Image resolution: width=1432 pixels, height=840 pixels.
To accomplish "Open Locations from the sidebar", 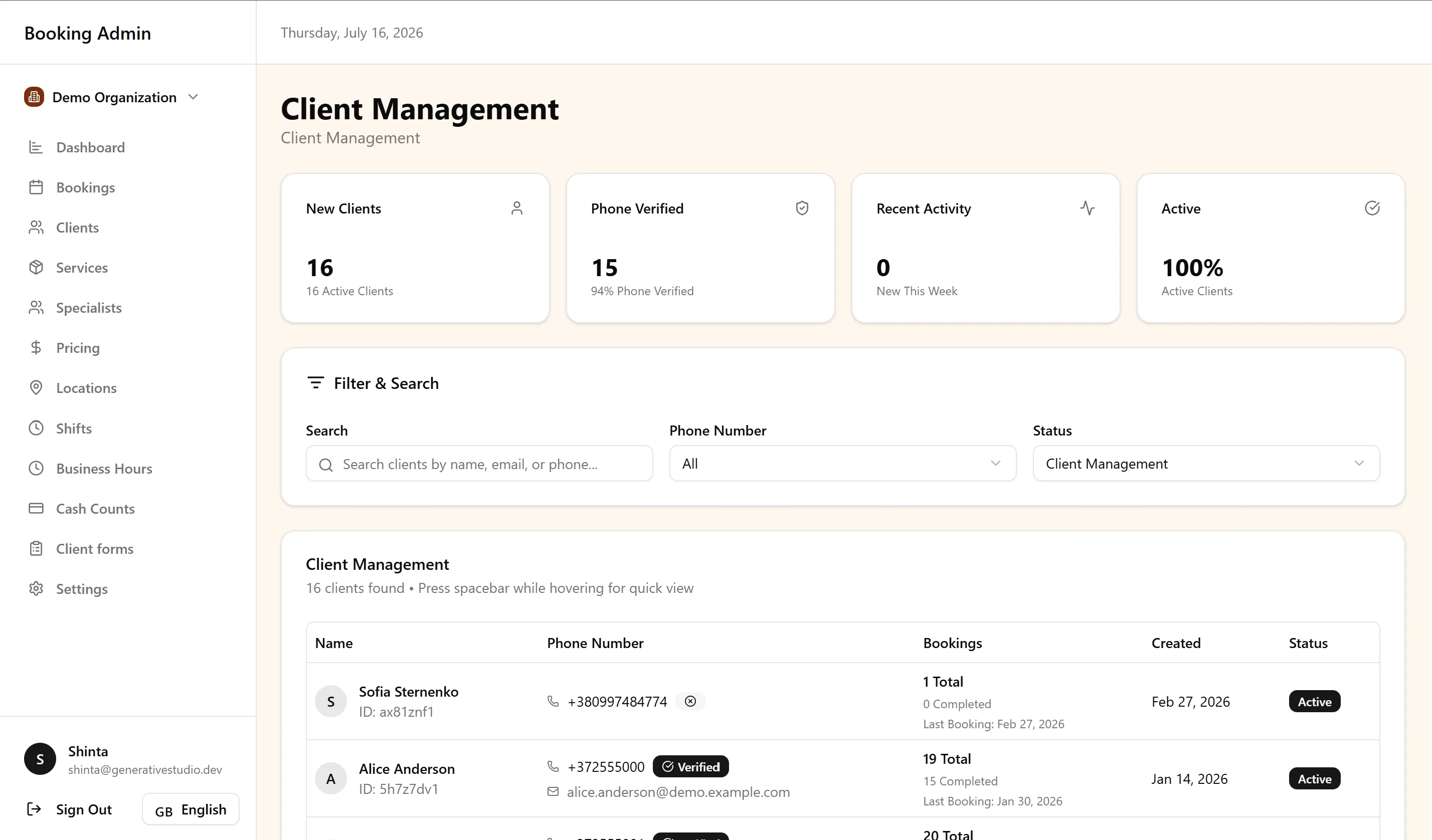I will [86, 388].
